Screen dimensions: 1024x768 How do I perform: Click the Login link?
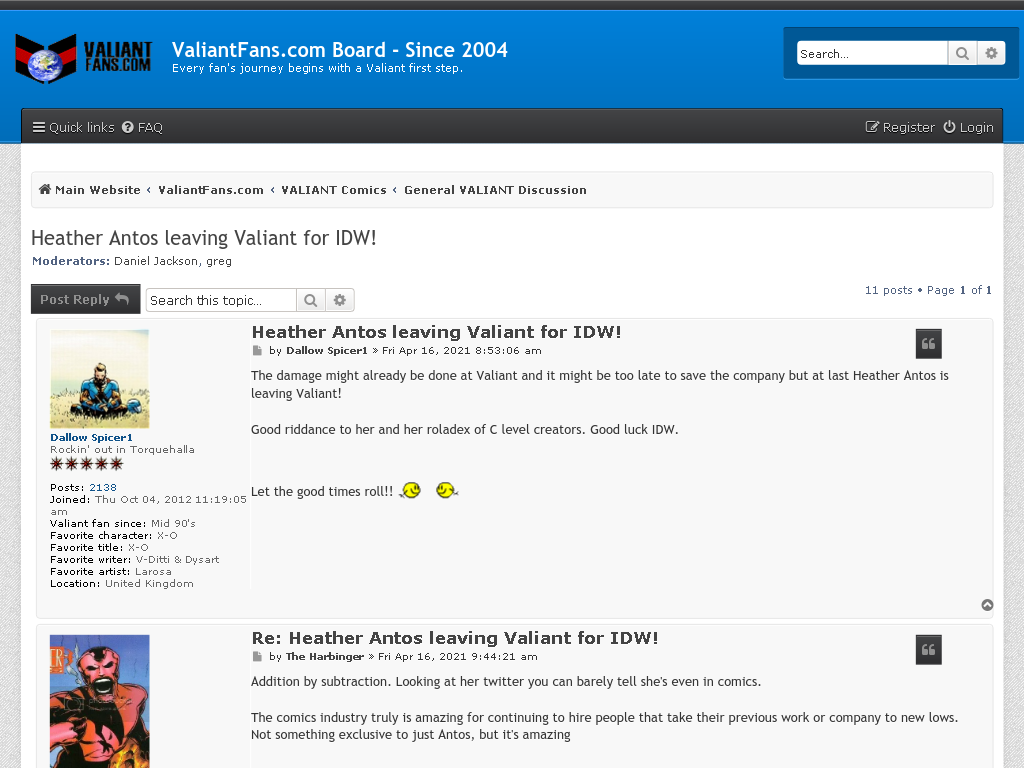coord(968,127)
